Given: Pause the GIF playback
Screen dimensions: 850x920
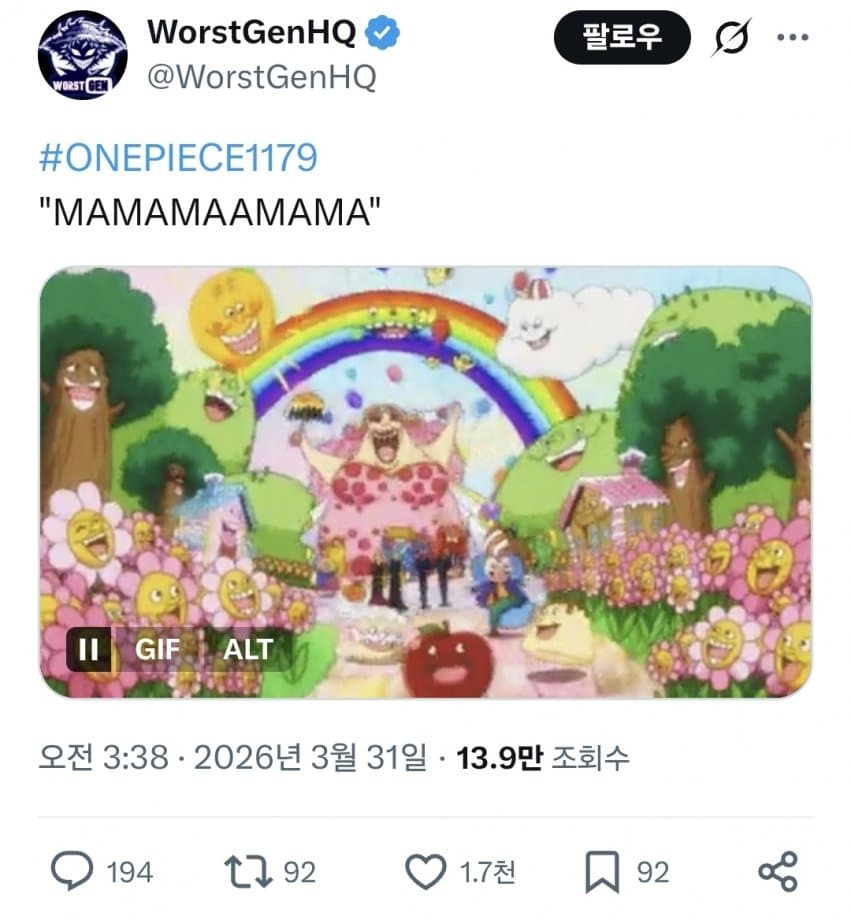Looking at the screenshot, I should 89,649.
